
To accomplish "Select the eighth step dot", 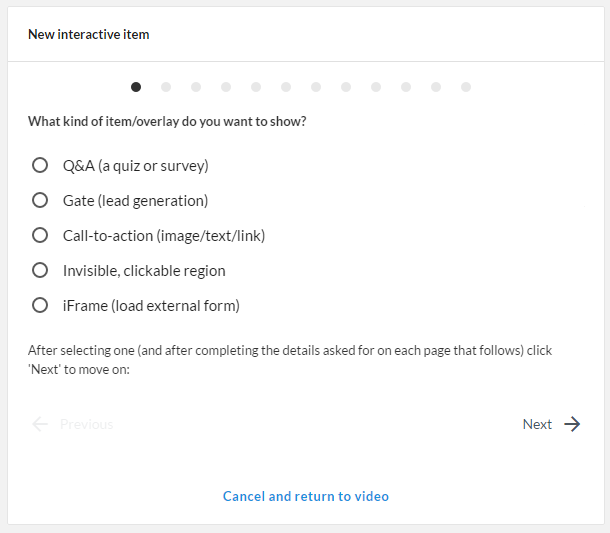I will point(346,87).
